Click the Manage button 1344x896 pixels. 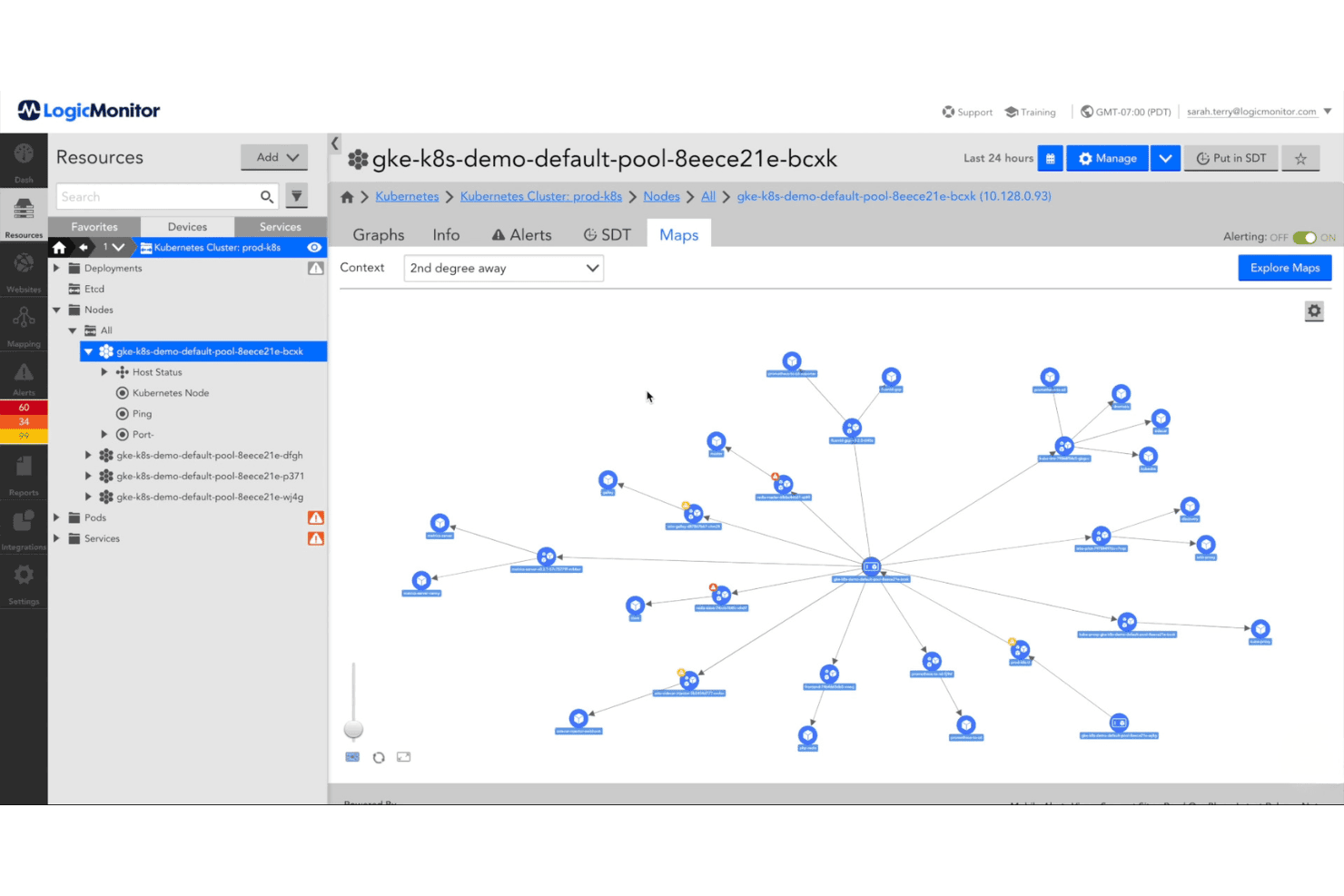pyautogui.click(x=1107, y=158)
